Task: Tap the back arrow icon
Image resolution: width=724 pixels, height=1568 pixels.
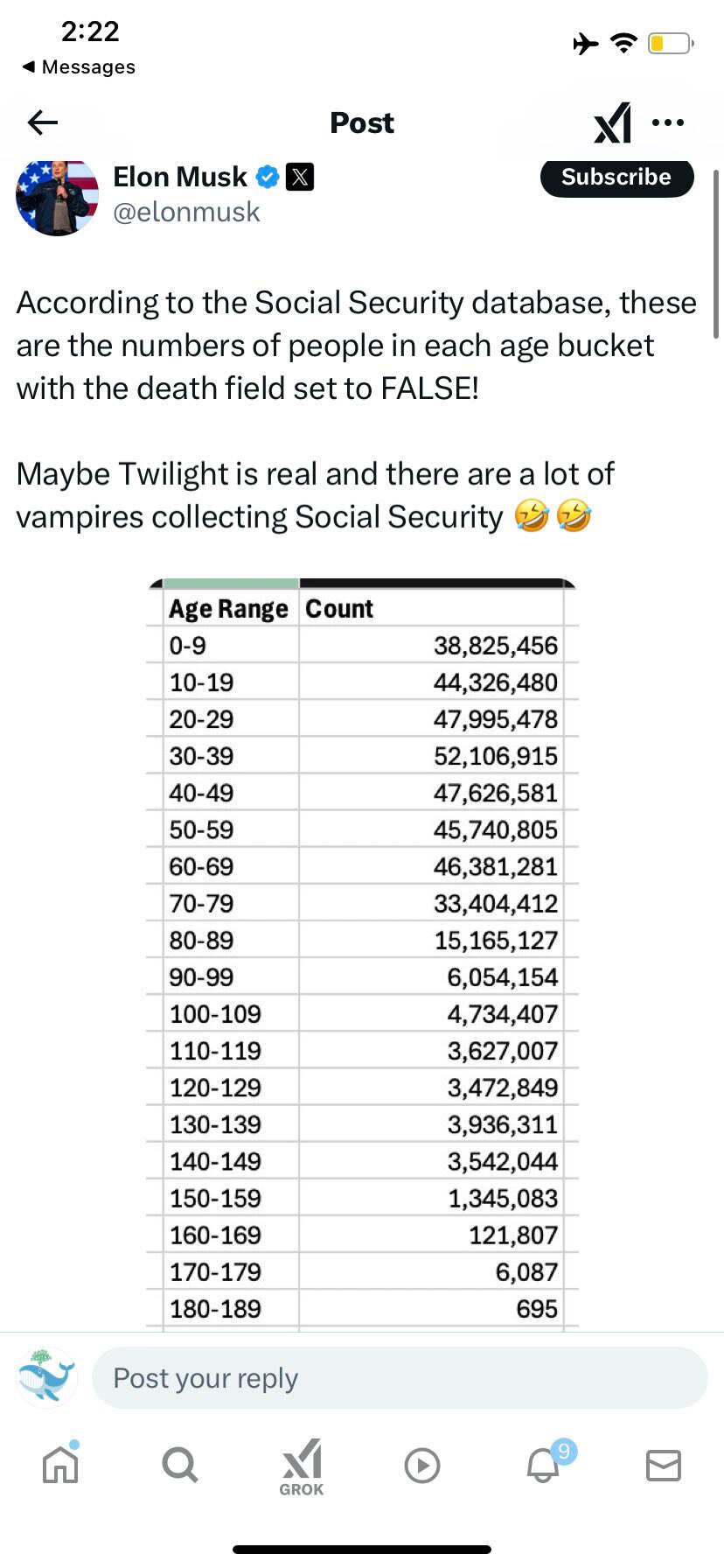Action: click(x=42, y=122)
